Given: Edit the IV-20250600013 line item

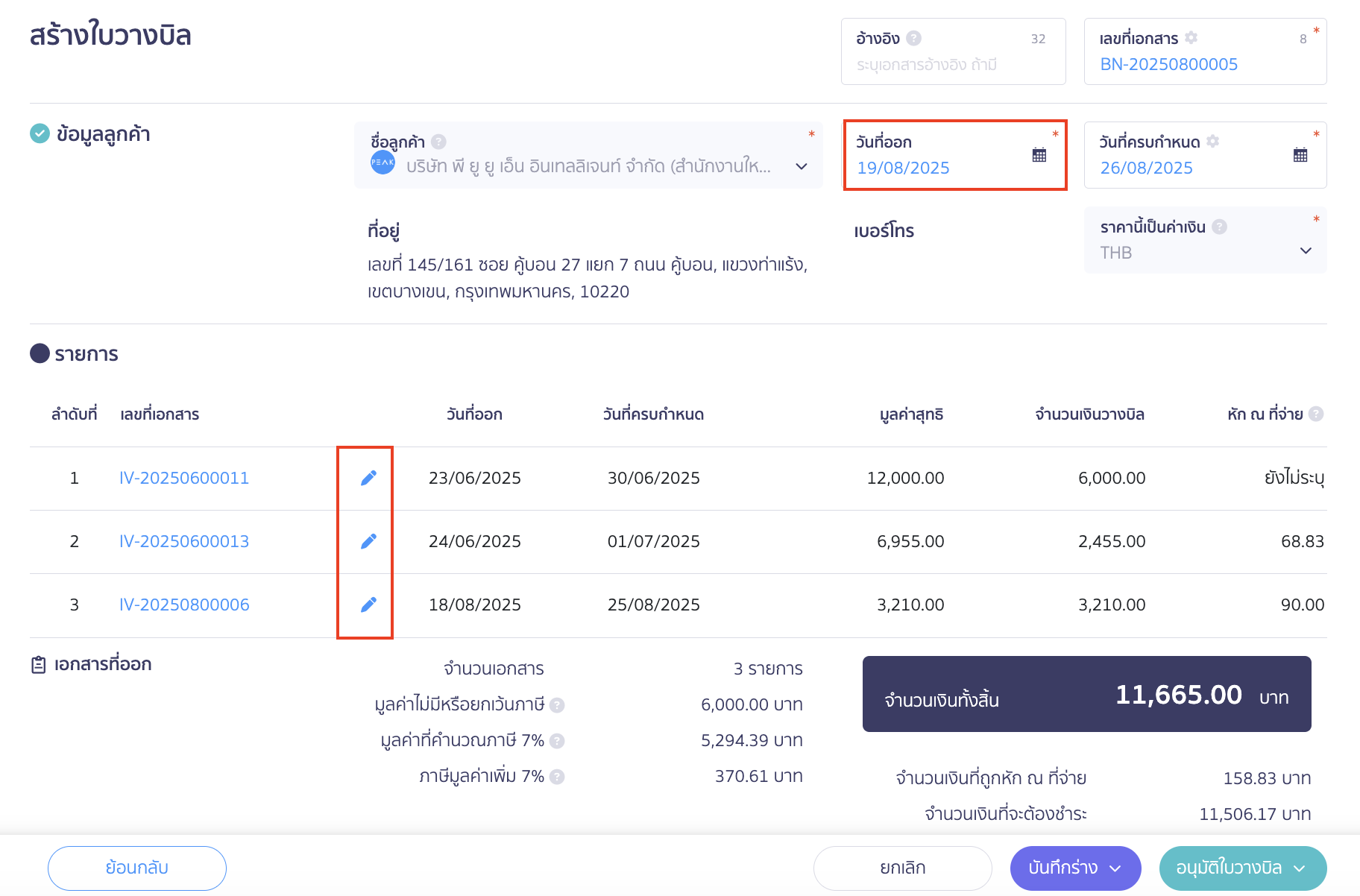Looking at the screenshot, I should pyautogui.click(x=368, y=541).
